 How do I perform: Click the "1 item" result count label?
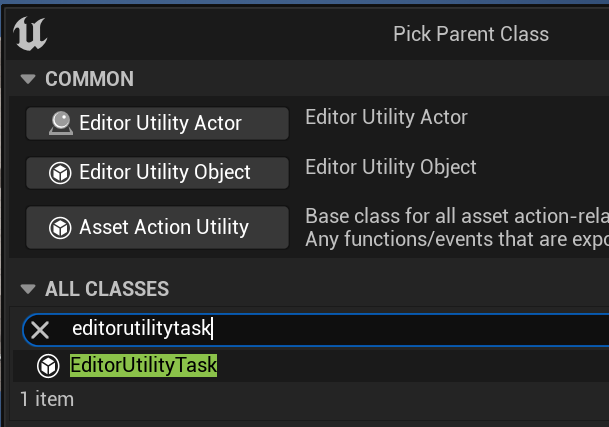pos(47,399)
